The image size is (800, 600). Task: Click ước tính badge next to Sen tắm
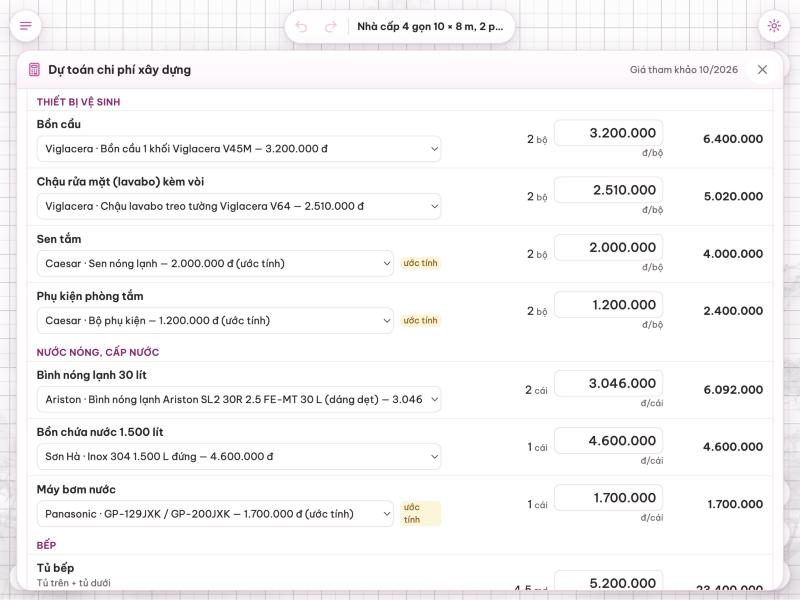click(420, 263)
